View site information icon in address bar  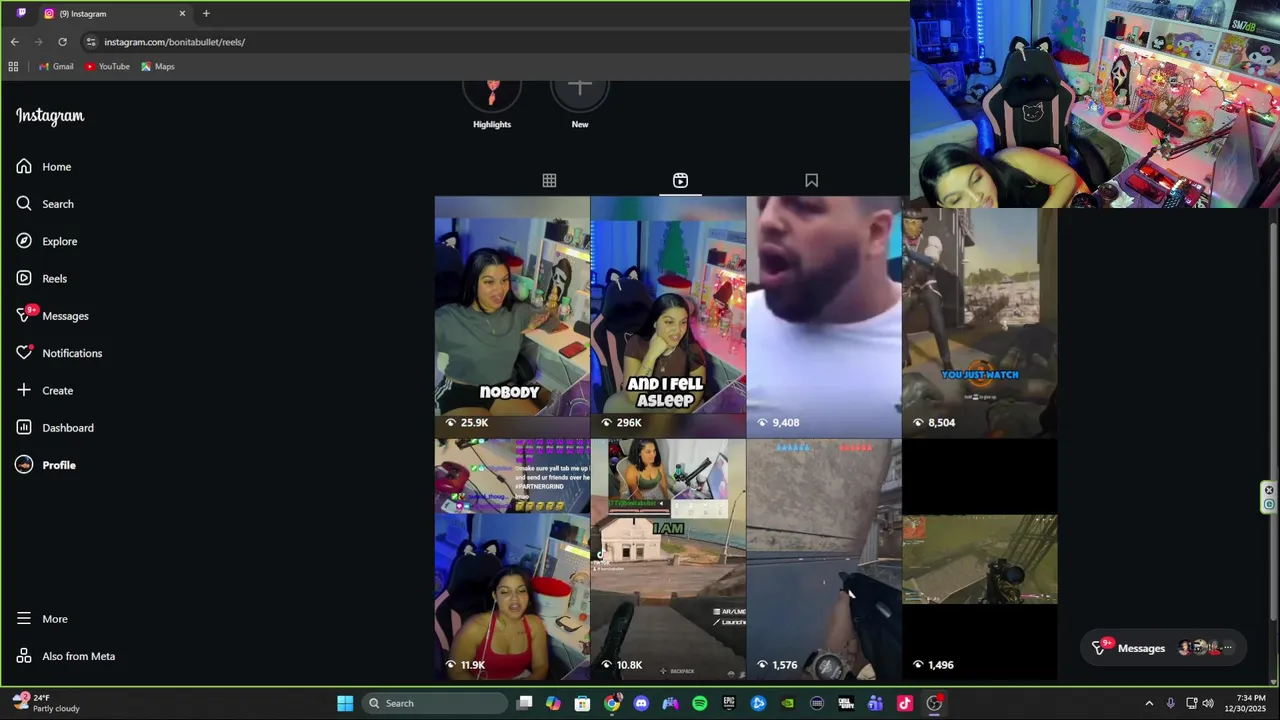[91, 42]
